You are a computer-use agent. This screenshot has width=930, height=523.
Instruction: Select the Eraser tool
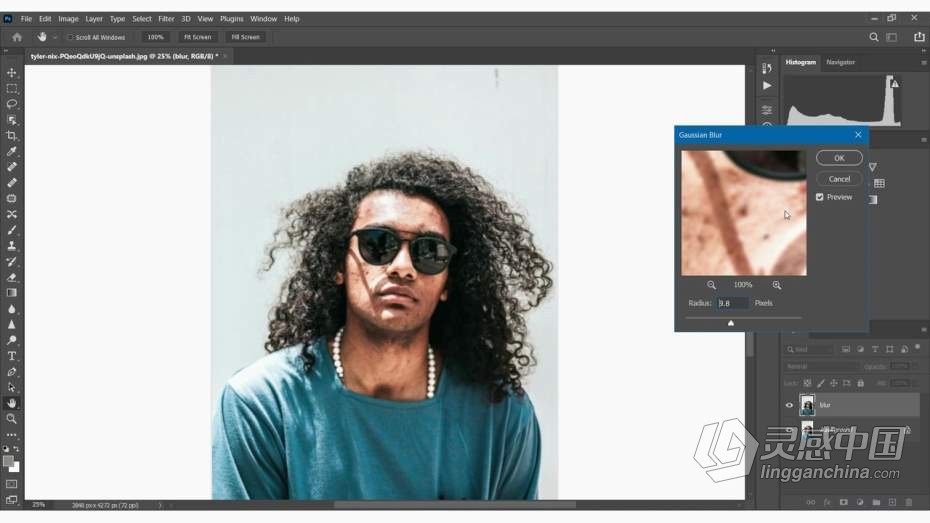(11, 277)
